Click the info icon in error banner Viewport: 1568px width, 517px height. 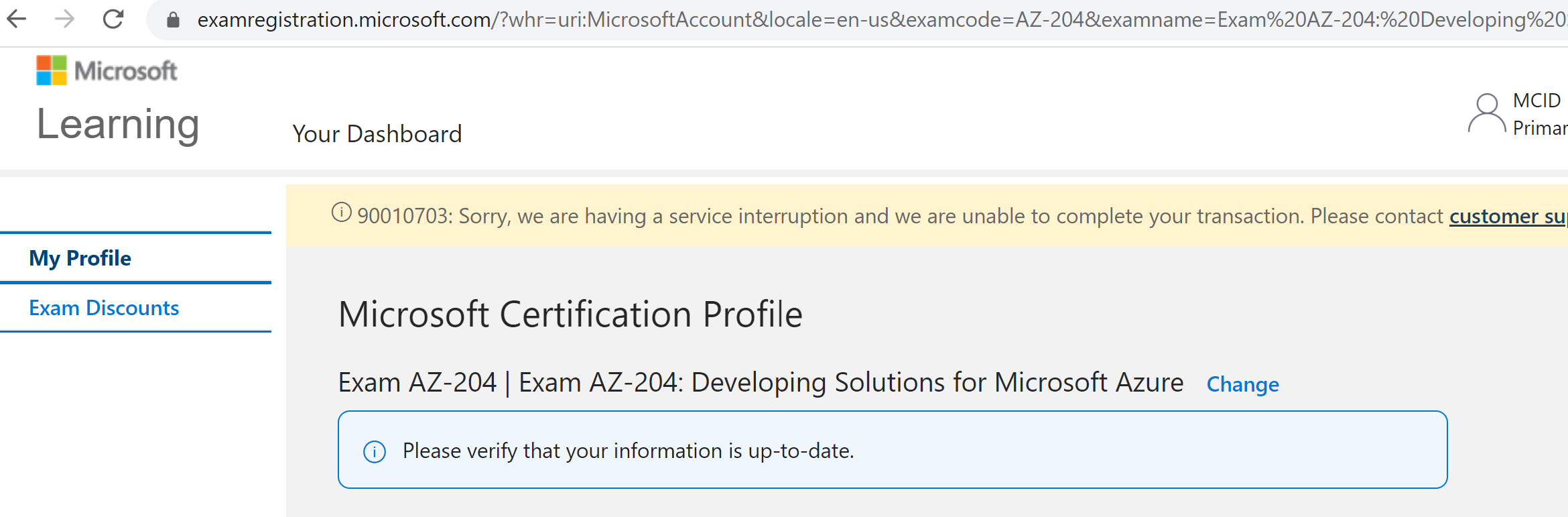[x=342, y=213]
